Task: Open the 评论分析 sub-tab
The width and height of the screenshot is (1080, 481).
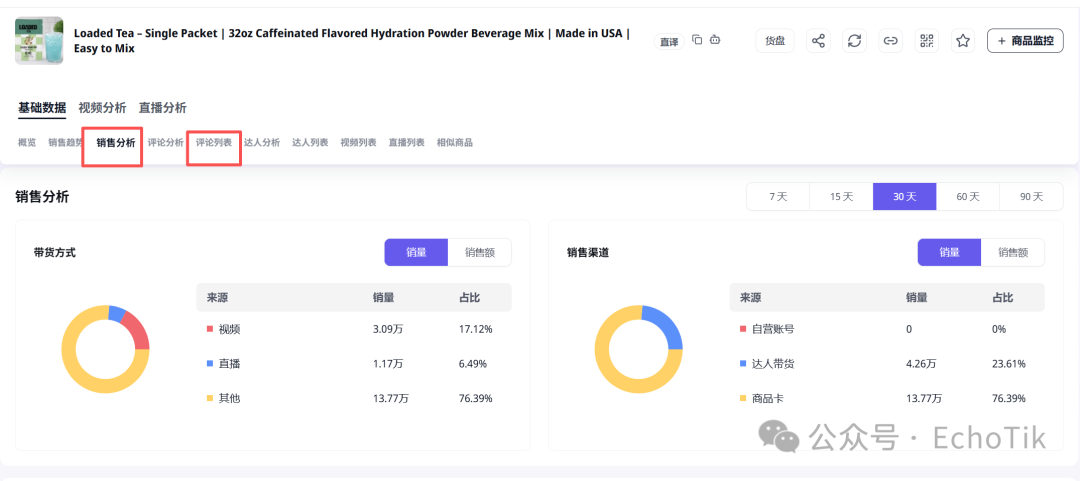Action: pyautogui.click(x=165, y=143)
